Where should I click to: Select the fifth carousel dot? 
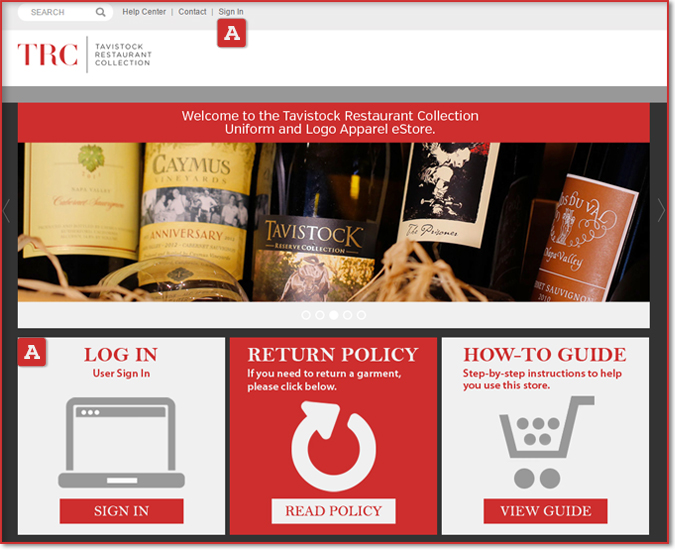(x=362, y=315)
